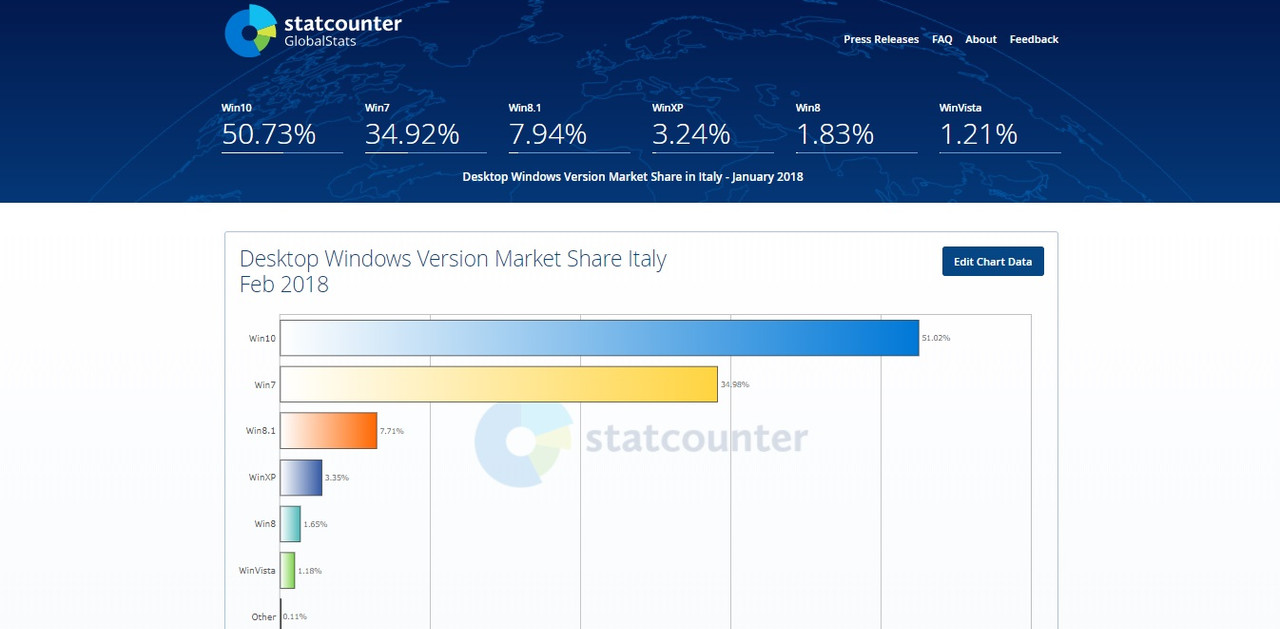Viewport: 1280px width, 629px height.
Task: Select the Win8 1.83% stat
Action: (856, 127)
